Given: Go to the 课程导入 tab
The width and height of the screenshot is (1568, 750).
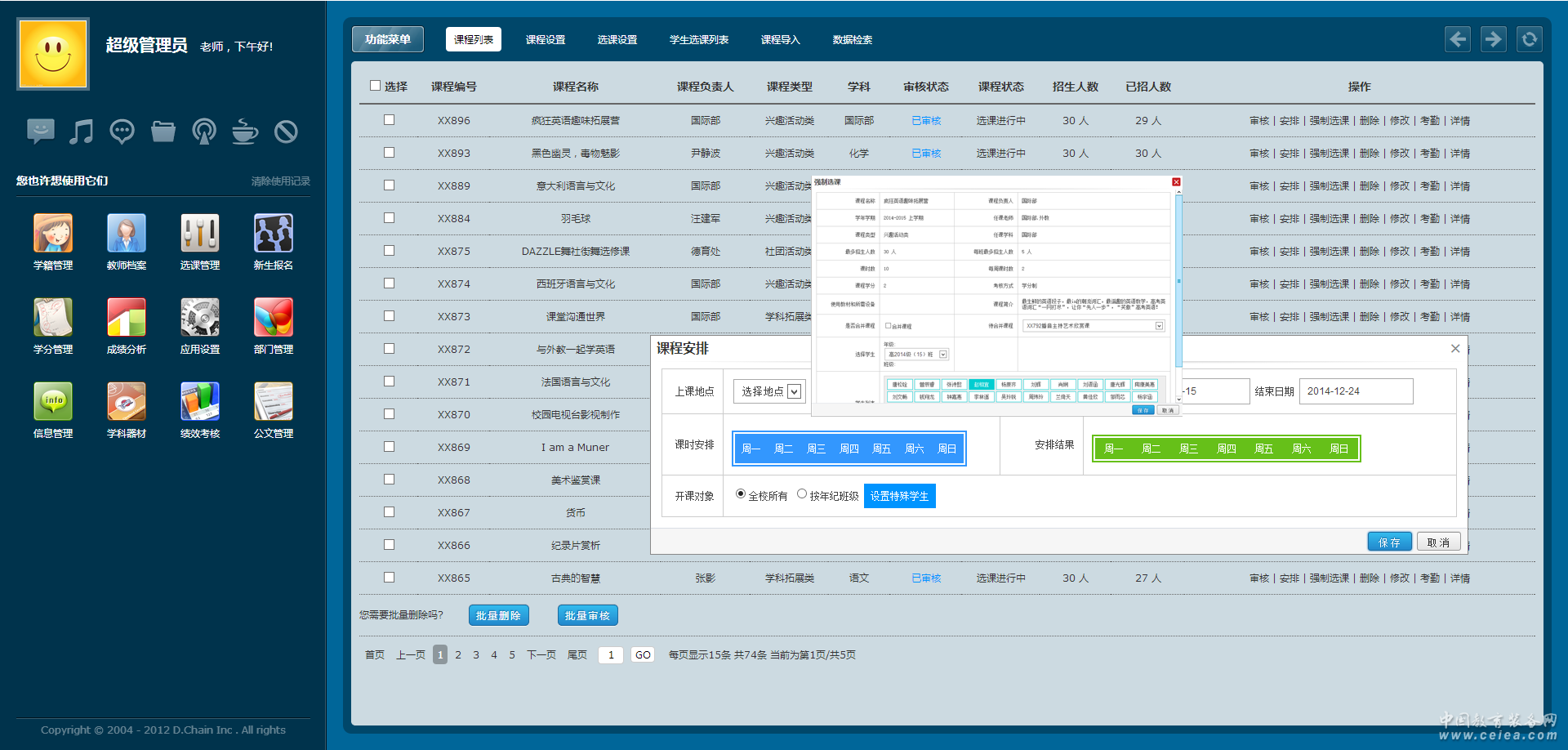Looking at the screenshot, I should [781, 40].
